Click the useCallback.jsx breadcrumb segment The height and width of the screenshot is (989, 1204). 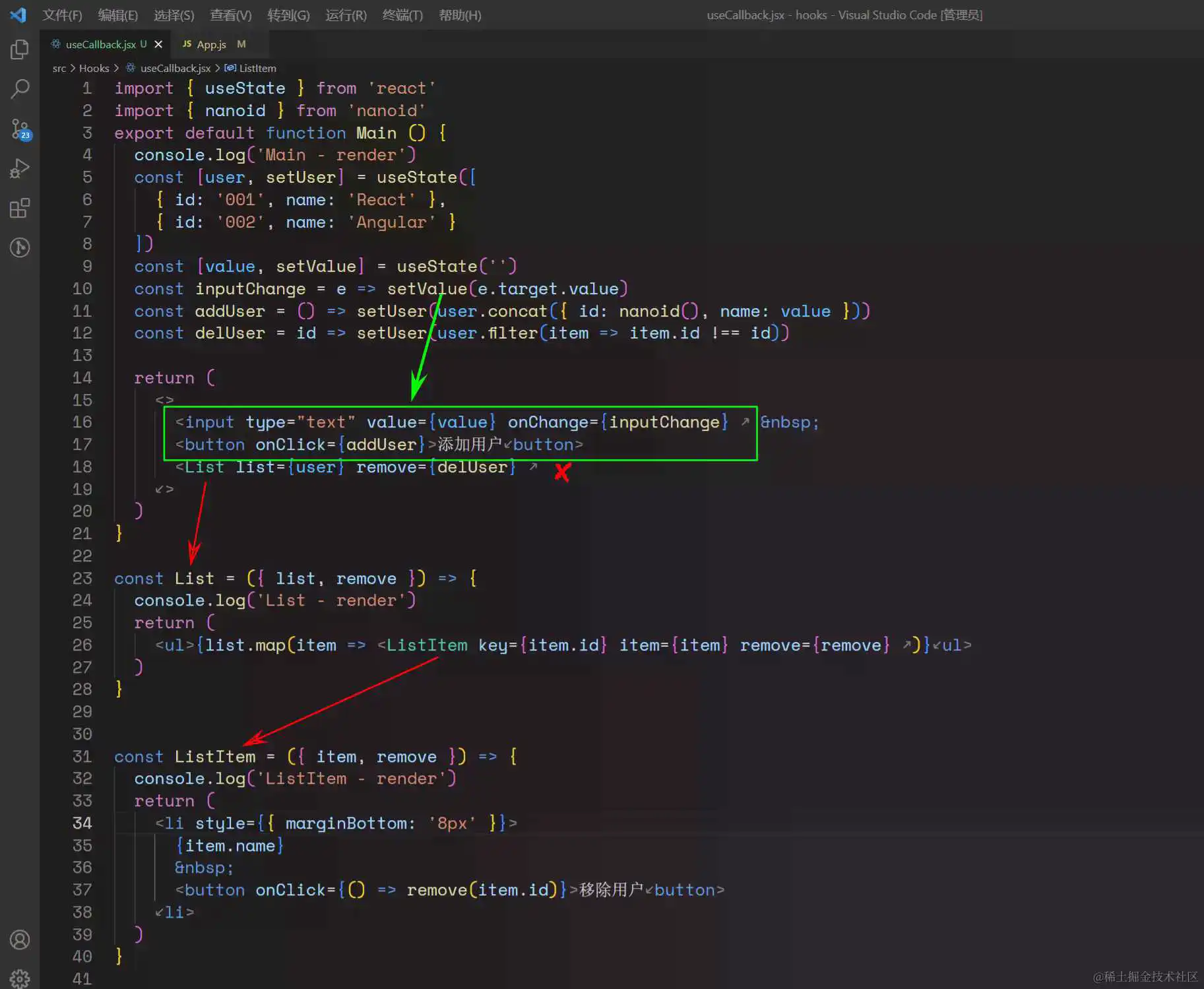pos(175,68)
